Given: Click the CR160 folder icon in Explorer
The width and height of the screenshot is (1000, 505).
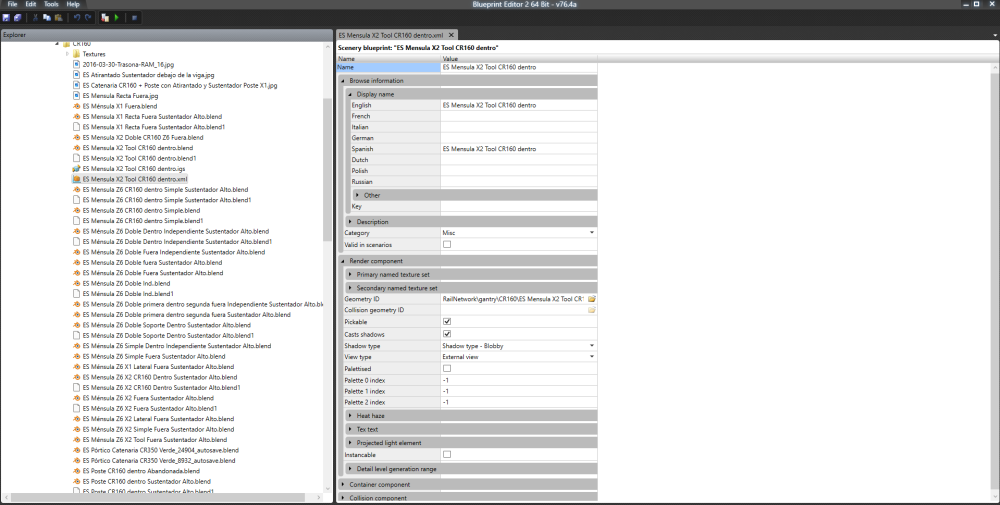Looking at the screenshot, I should 66,43.
